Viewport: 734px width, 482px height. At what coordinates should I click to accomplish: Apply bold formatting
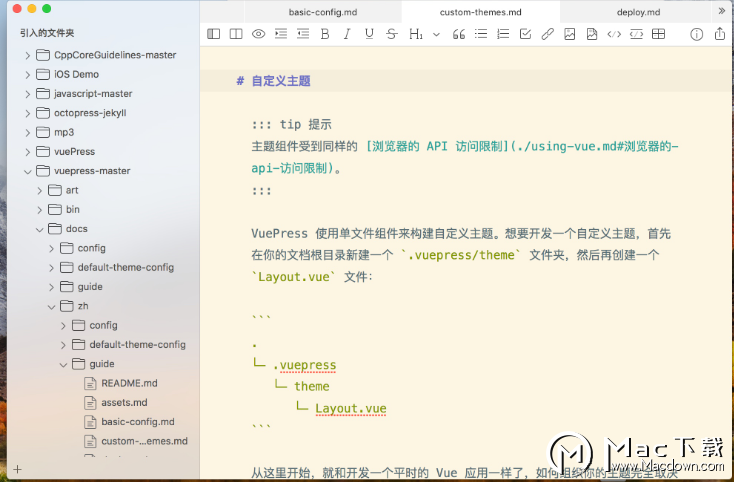point(325,34)
